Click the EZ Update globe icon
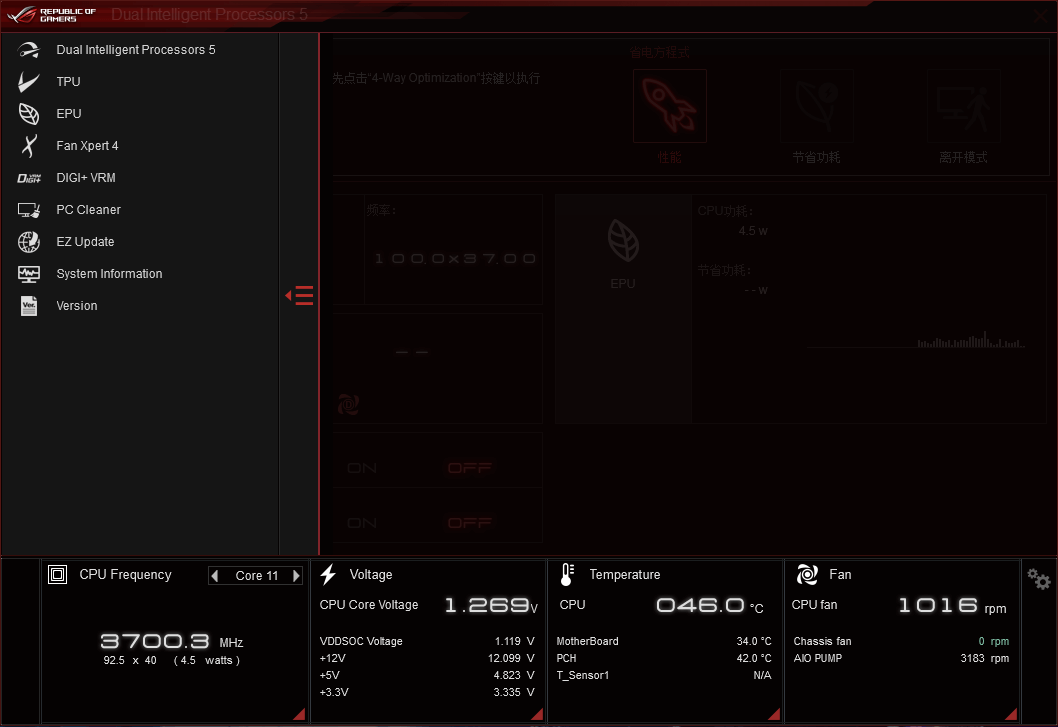The height and width of the screenshot is (727, 1058). click(x=29, y=242)
